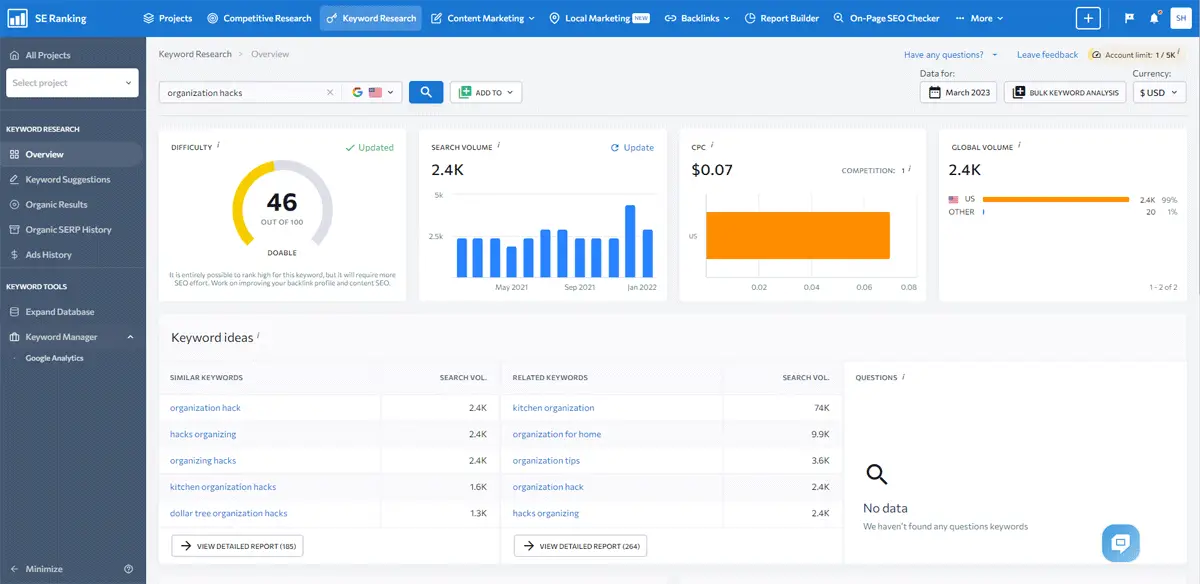Show the Questions info tooltip
1200x584 pixels.
pyautogui.click(x=903, y=376)
